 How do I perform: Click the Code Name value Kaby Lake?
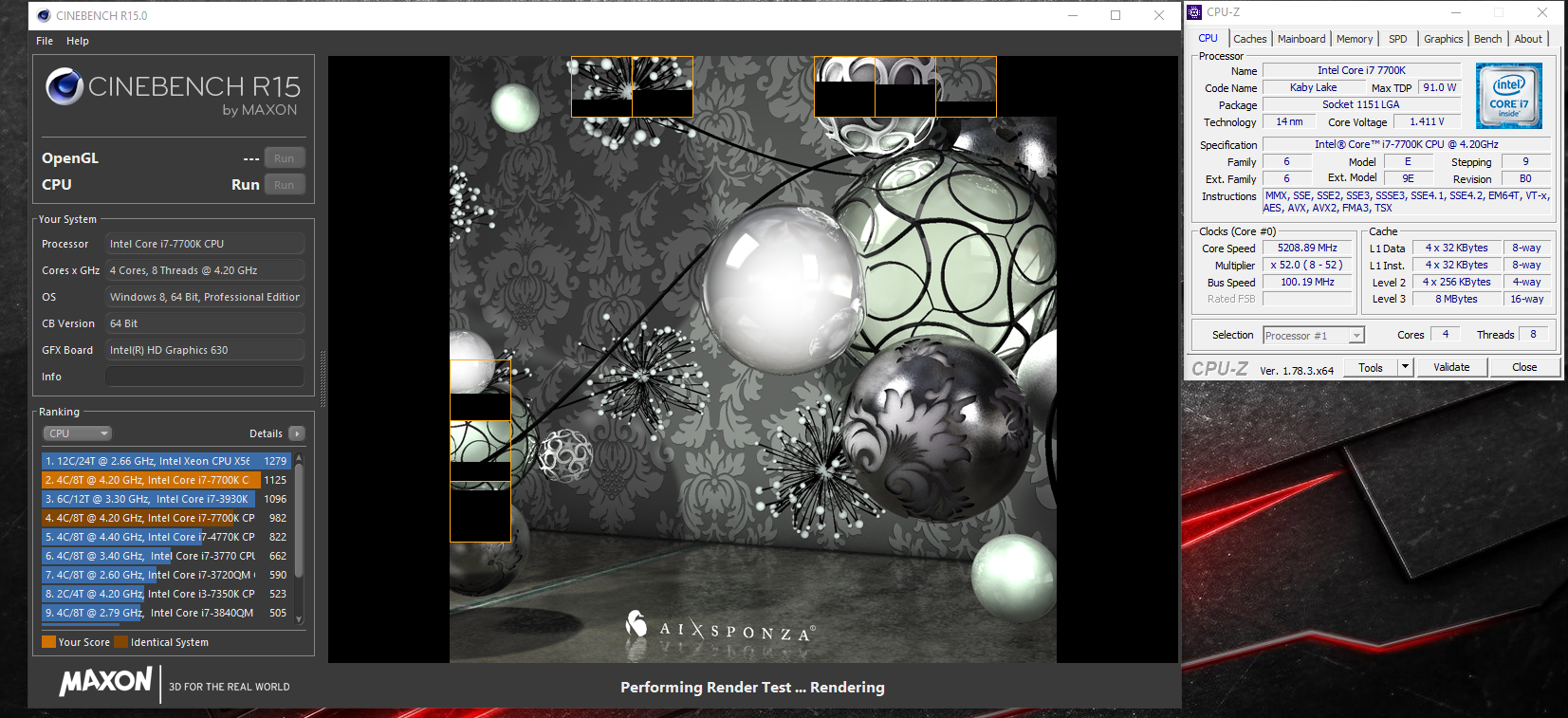coord(1314,87)
